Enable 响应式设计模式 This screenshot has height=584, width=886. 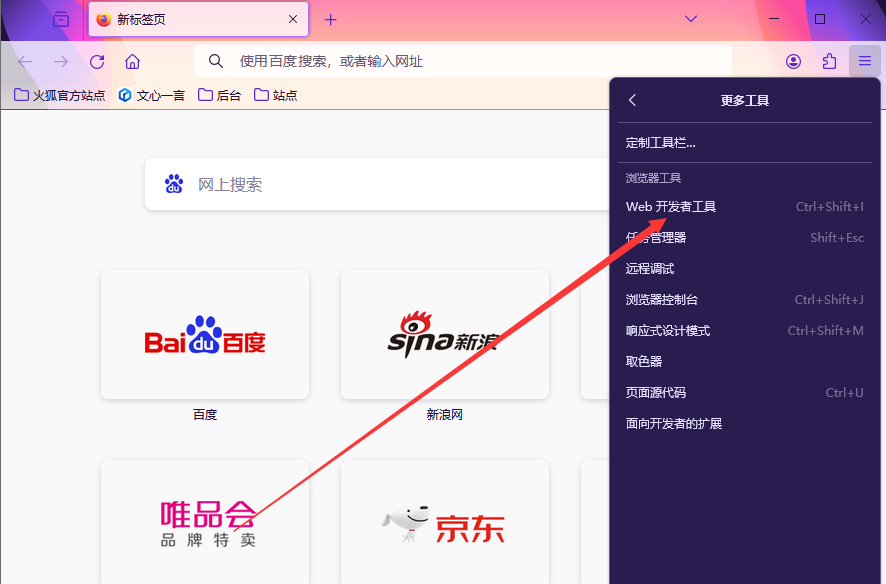[x=745, y=331]
